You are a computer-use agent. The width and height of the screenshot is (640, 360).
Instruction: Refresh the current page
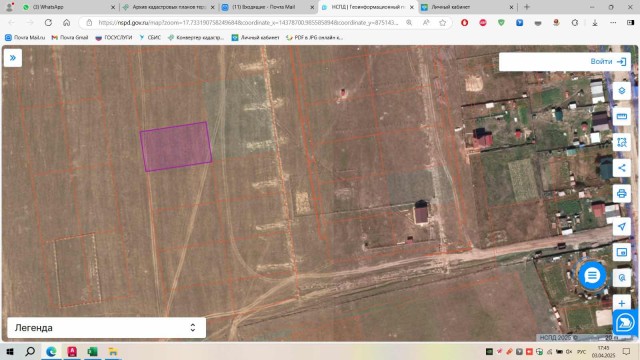pos(48,23)
